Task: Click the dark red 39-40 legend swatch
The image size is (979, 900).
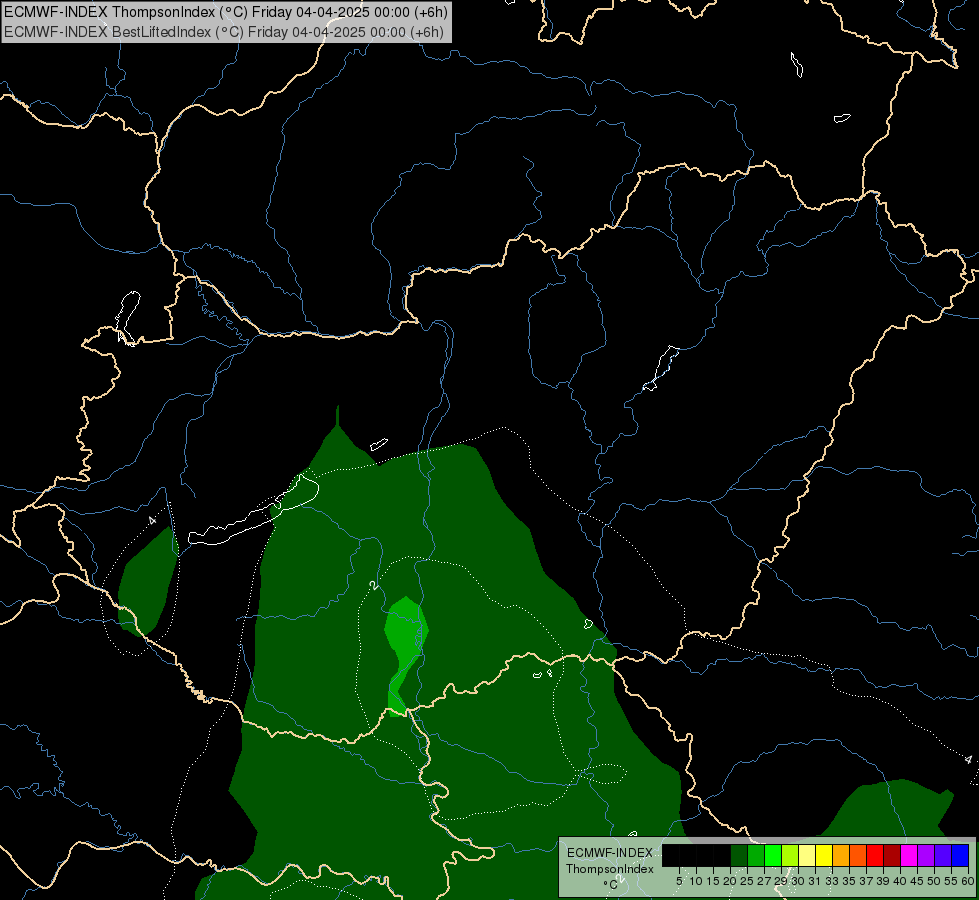Action: pyautogui.click(x=892, y=855)
